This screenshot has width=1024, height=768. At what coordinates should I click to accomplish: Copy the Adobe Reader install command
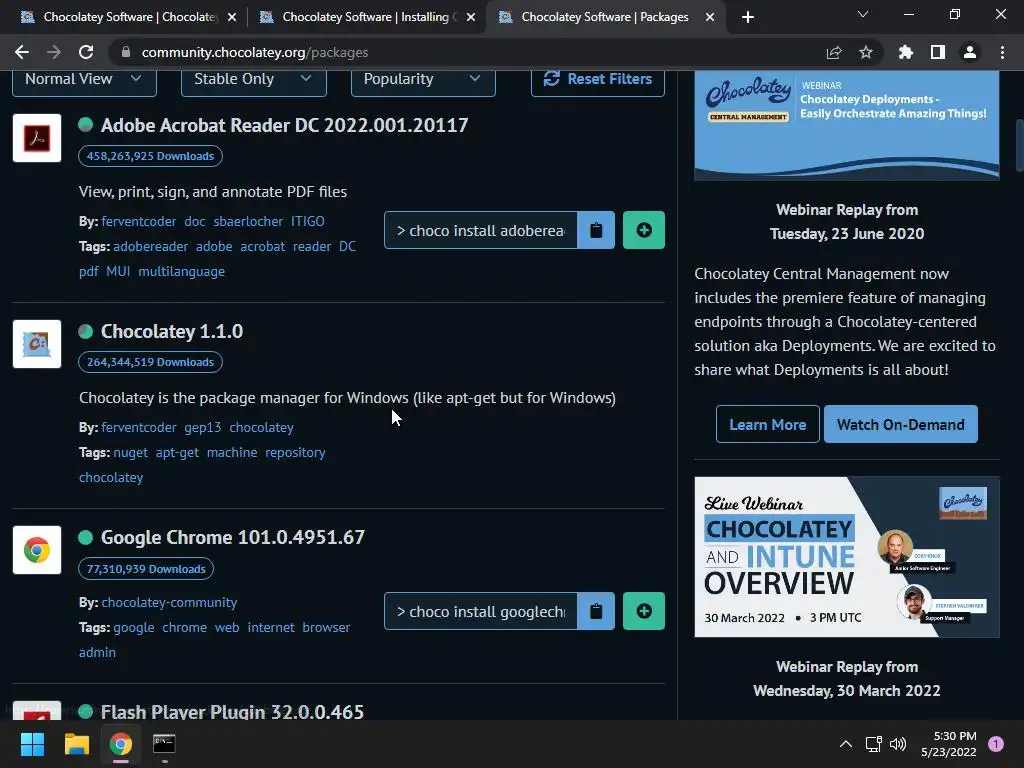(x=596, y=230)
